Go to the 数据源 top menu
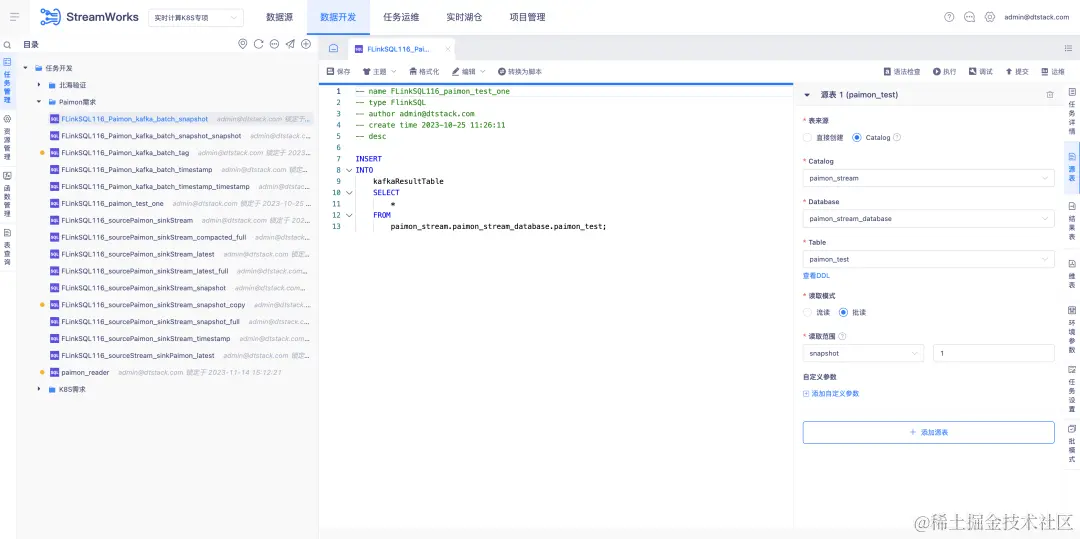 (x=279, y=17)
